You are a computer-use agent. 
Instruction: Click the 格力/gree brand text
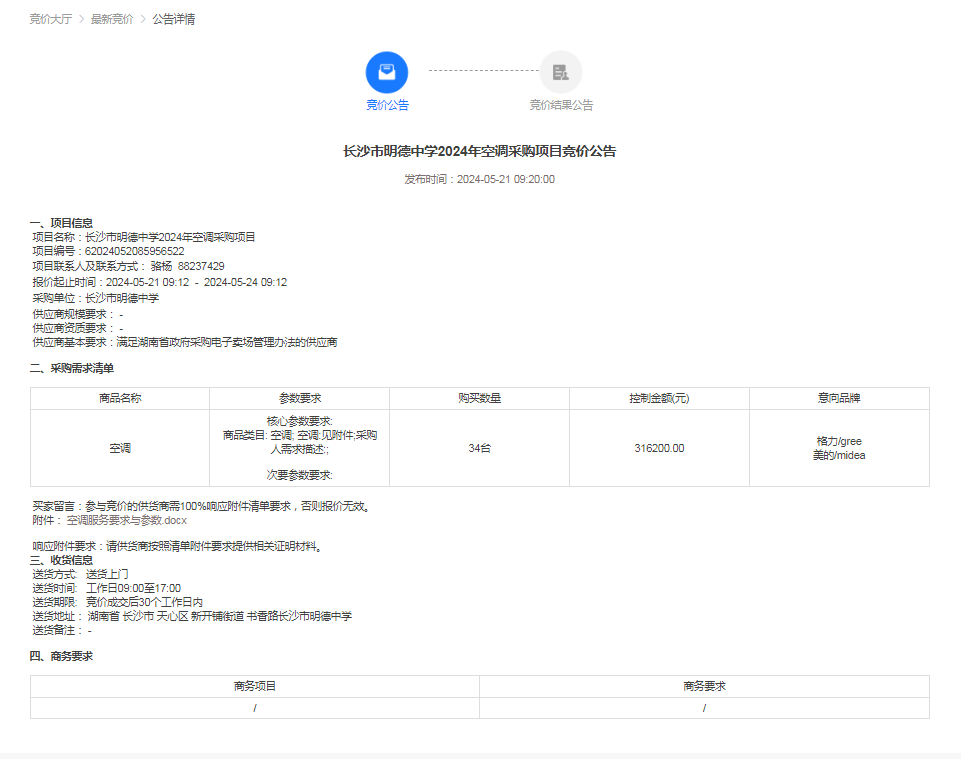838,441
